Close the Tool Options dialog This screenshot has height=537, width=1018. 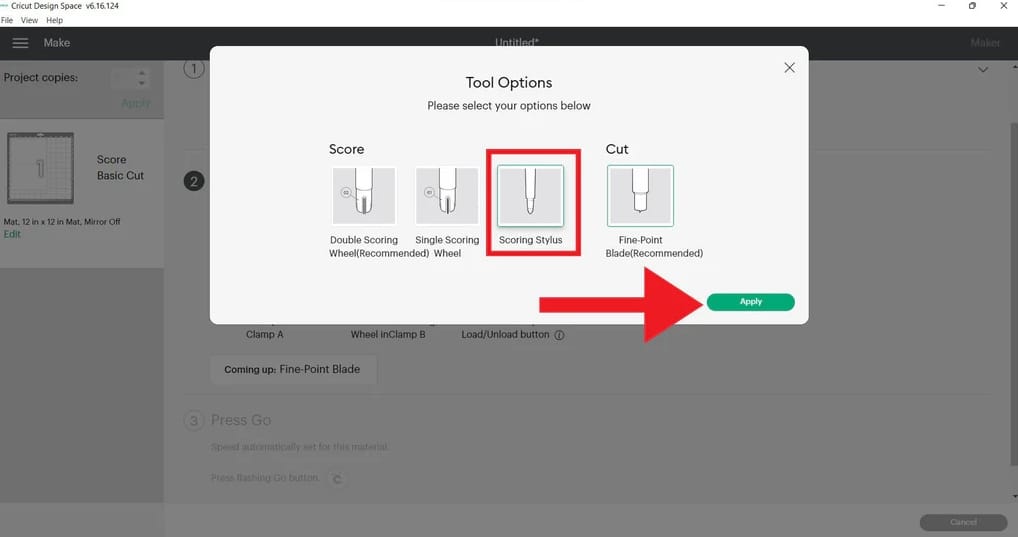789,68
